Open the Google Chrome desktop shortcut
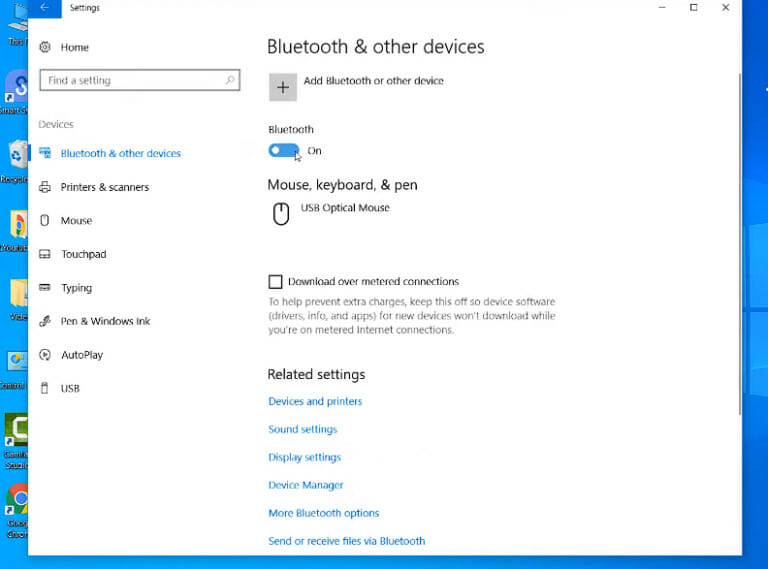 tap(17, 500)
